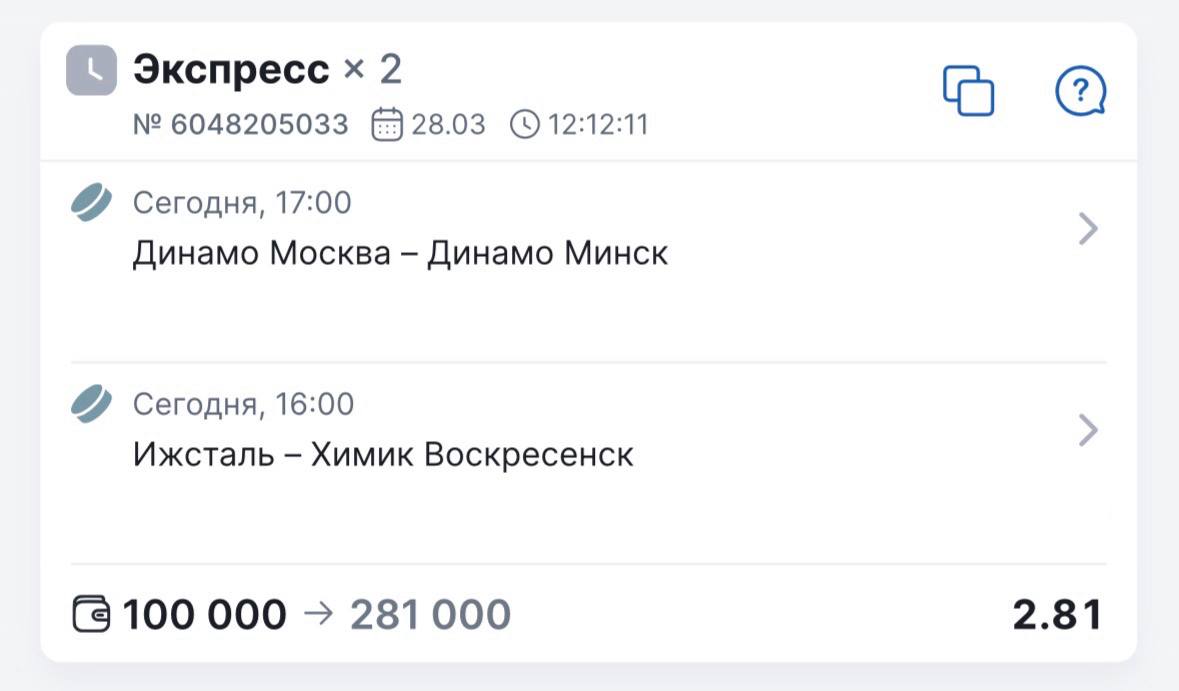Click the bet date 28.03
The height and width of the screenshot is (691, 1179).
pos(448,125)
